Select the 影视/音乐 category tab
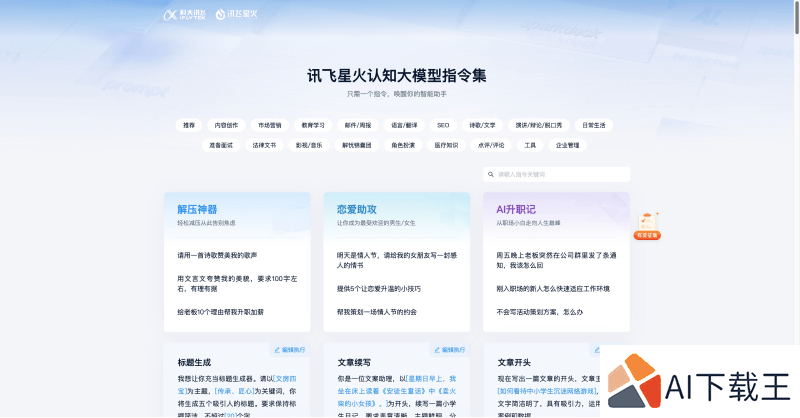Viewport: 800px width, 418px height. click(x=309, y=145)
